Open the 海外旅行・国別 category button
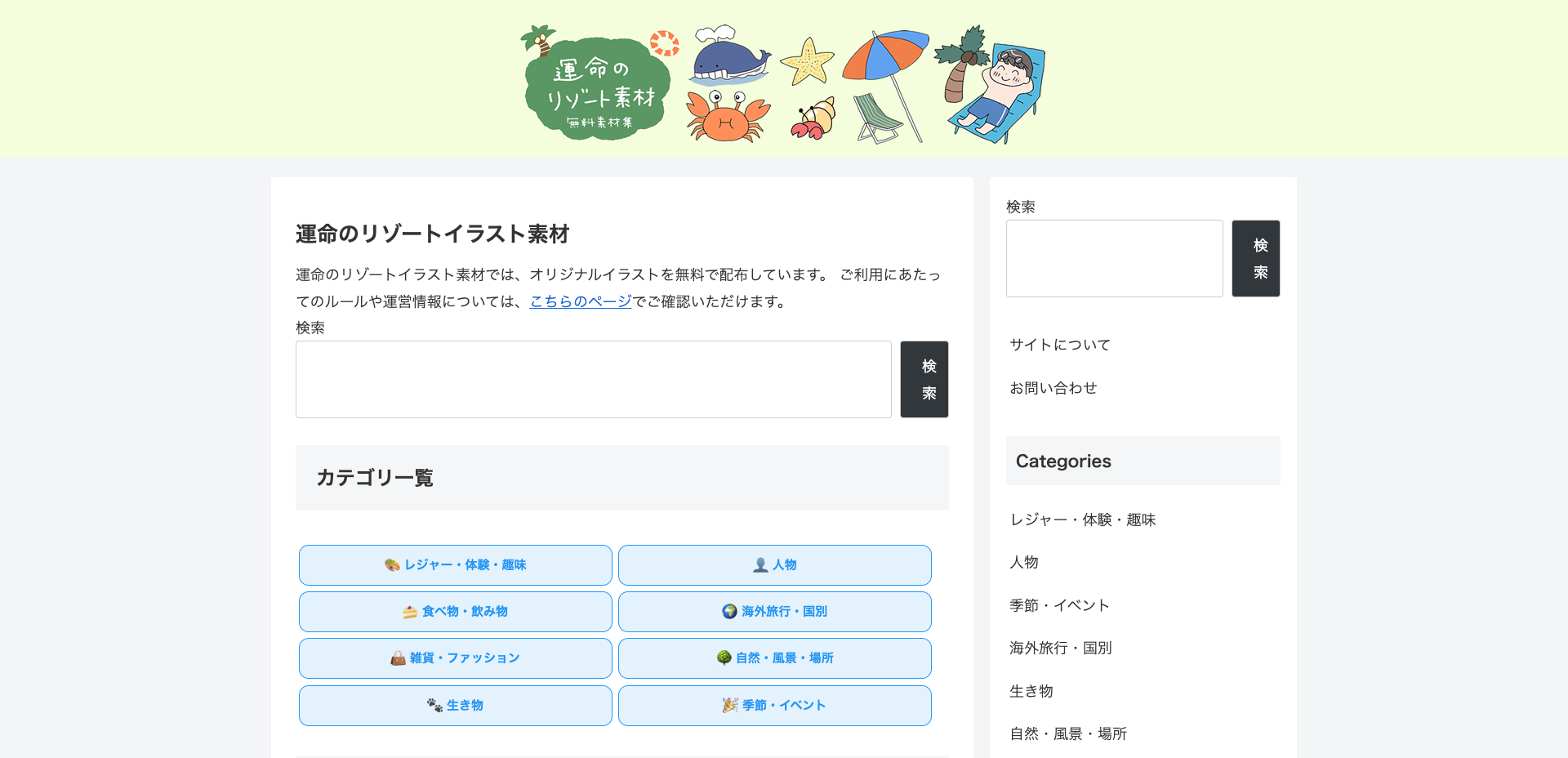Viewport: 1568px width, 758px height. click(774, 612)
